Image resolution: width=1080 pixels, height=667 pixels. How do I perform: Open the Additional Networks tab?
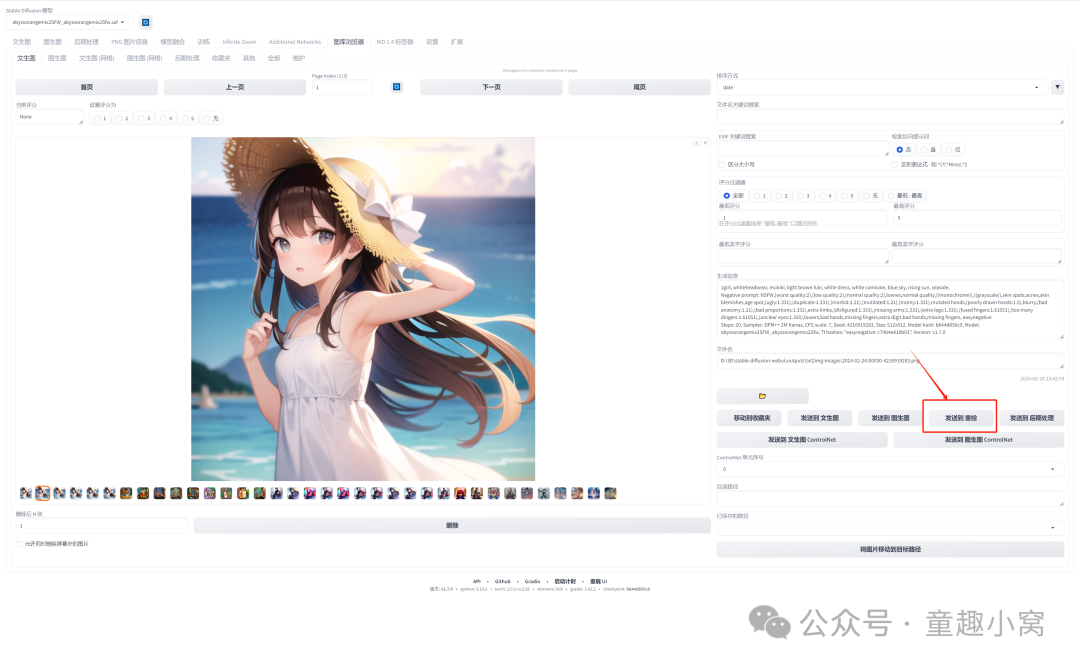(295, 42)
